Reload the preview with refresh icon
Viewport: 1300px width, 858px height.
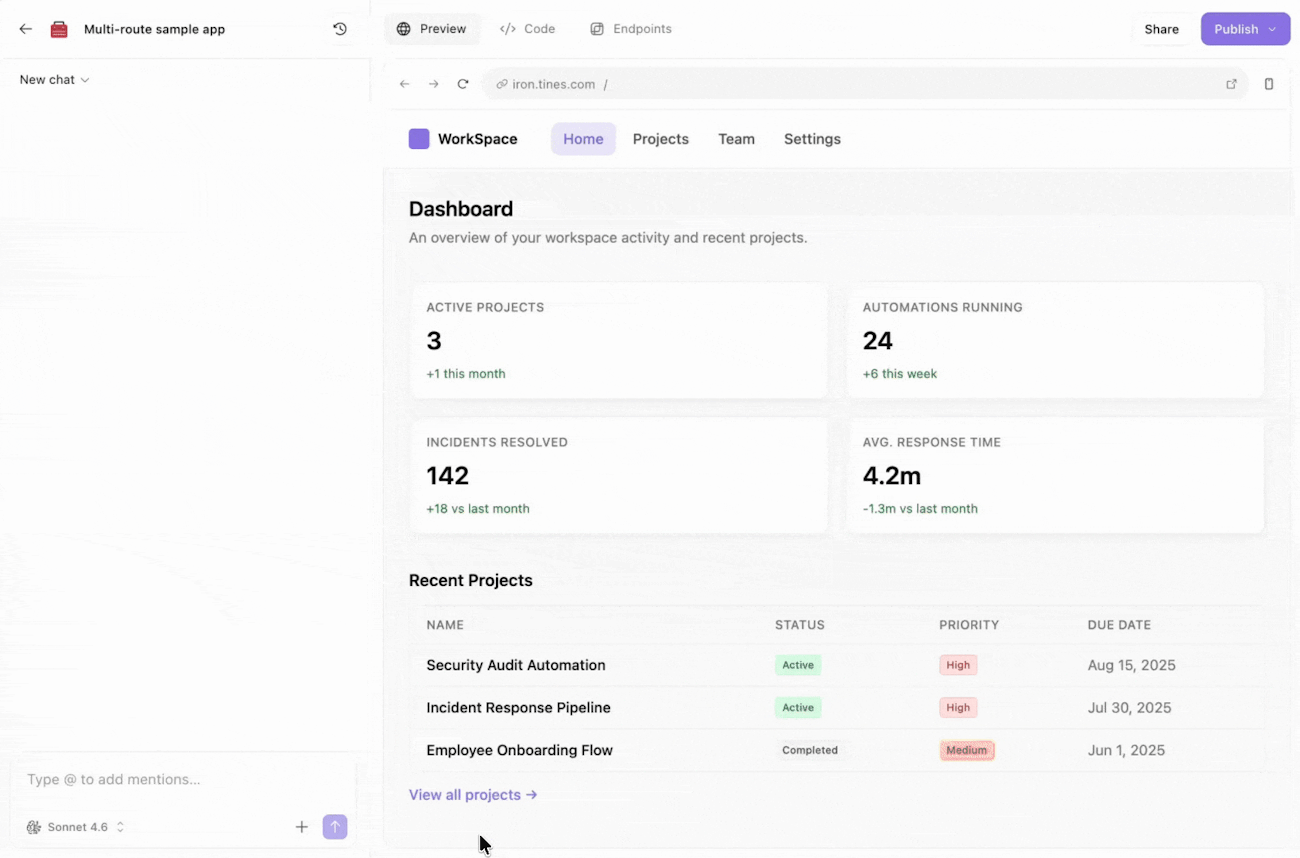(463, 84)
